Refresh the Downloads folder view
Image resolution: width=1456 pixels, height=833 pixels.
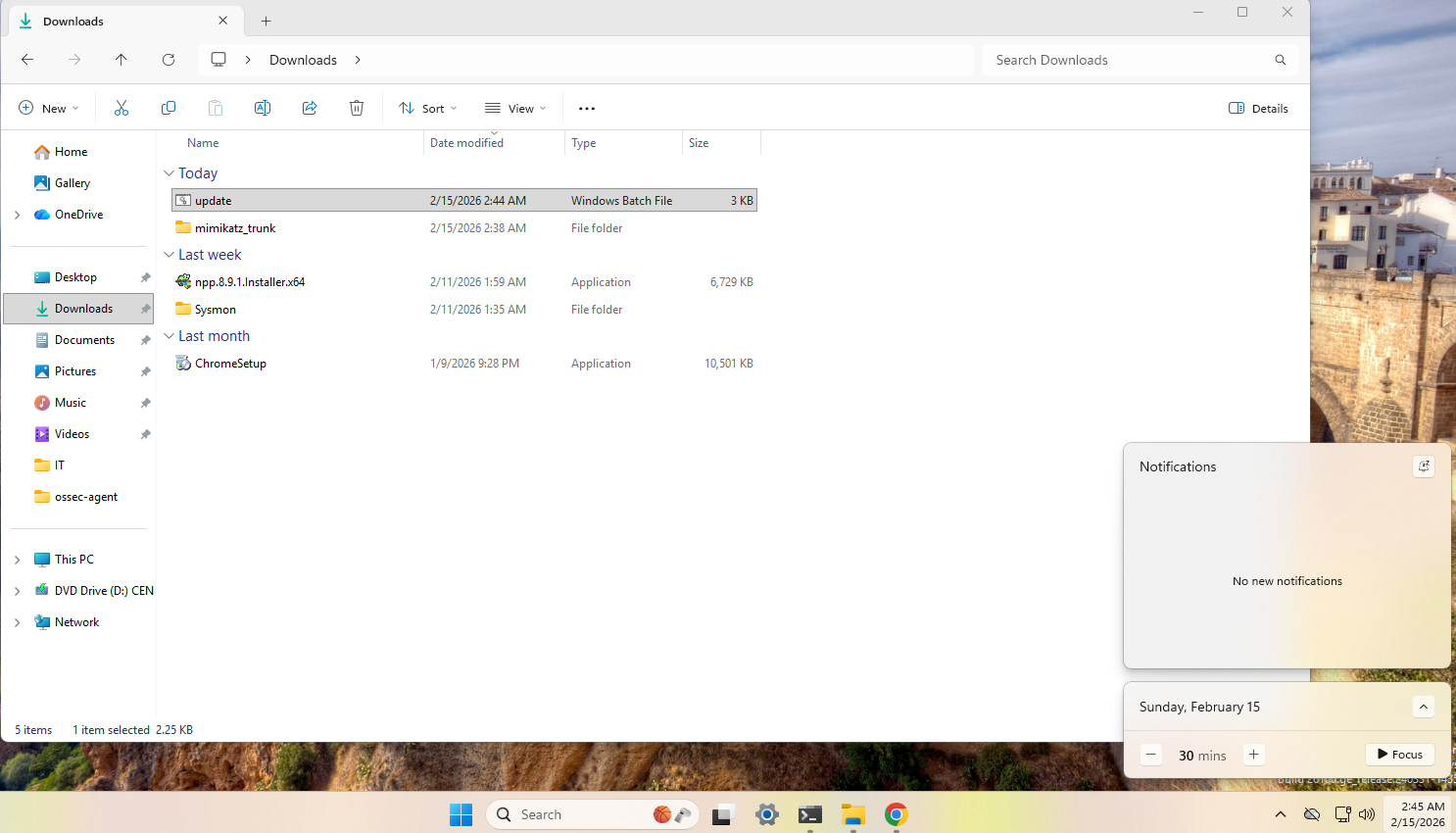tap(169, 60)
